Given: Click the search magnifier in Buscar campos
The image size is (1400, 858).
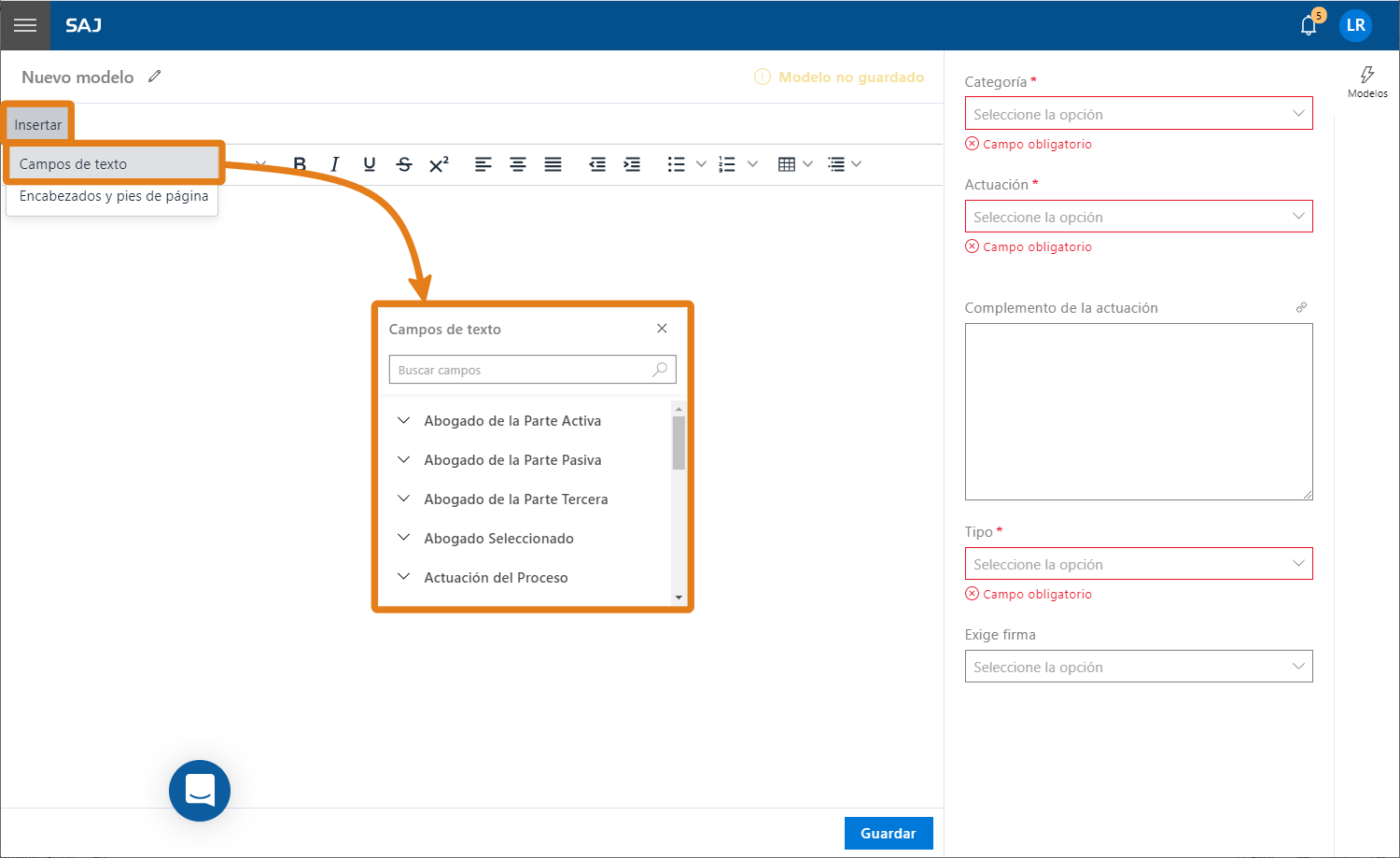Looking at the screenshot, I should click(660, 370).
